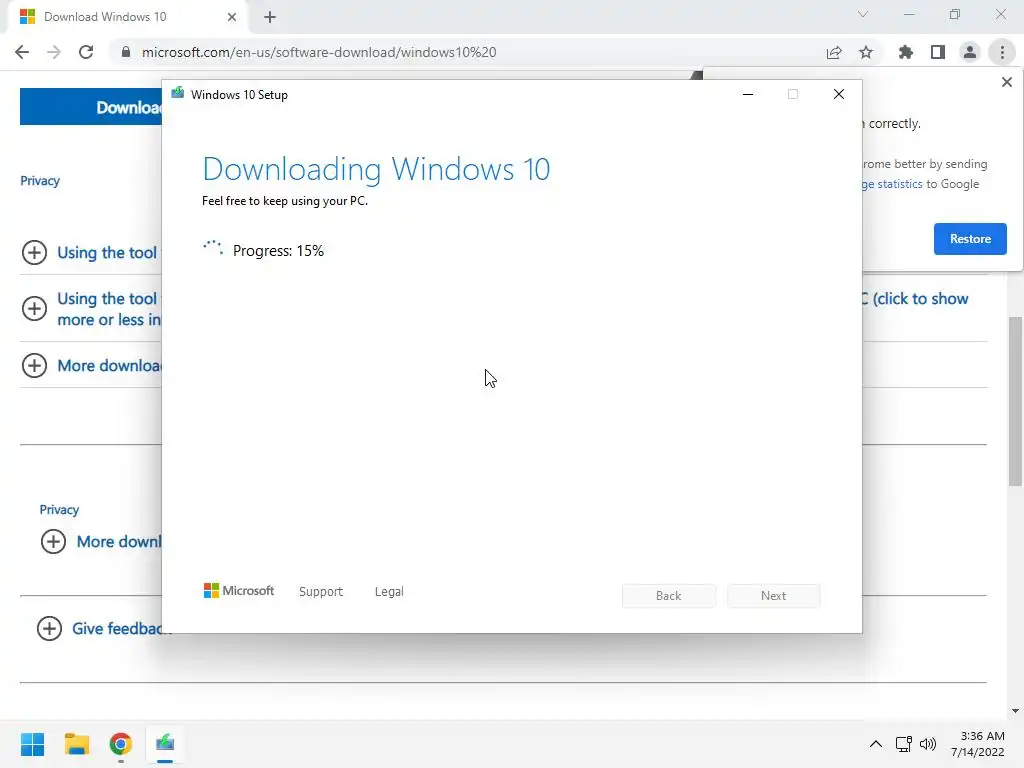The image size is (1024, 768).
Task: Go back with Chrome's back arrow
Action: point(22,52)
